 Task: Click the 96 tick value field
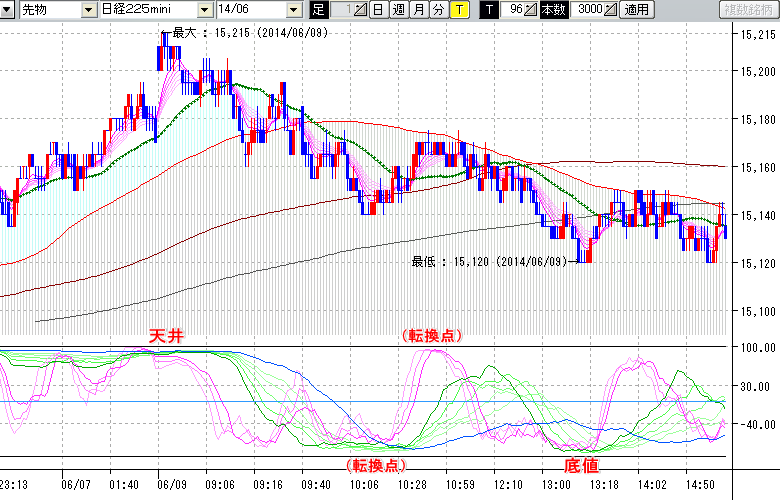tap(514, 10)
